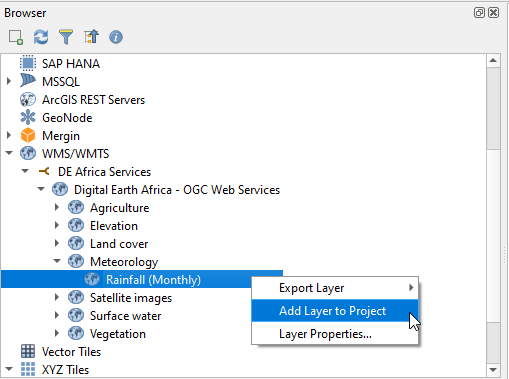Click the scrollbar down arrow
The height and width of the screenshot is (379, 509).
pyautogui.click(x=493, y=369)
